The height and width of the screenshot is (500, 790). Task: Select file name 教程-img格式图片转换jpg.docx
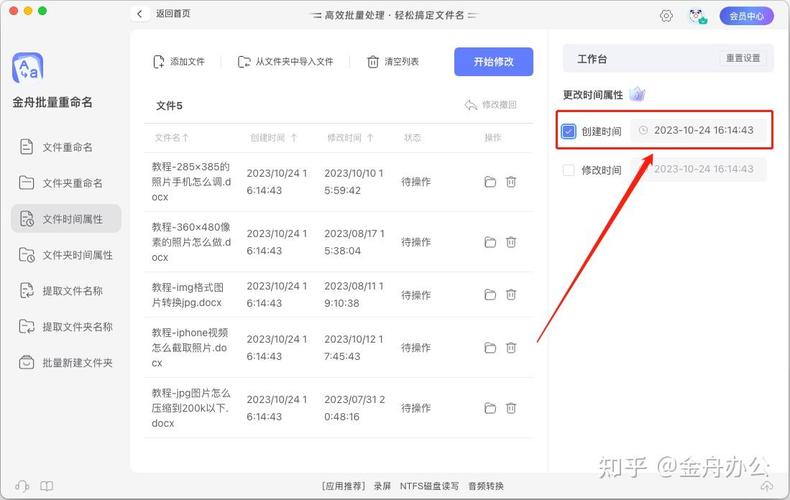(x=187, y=295)
